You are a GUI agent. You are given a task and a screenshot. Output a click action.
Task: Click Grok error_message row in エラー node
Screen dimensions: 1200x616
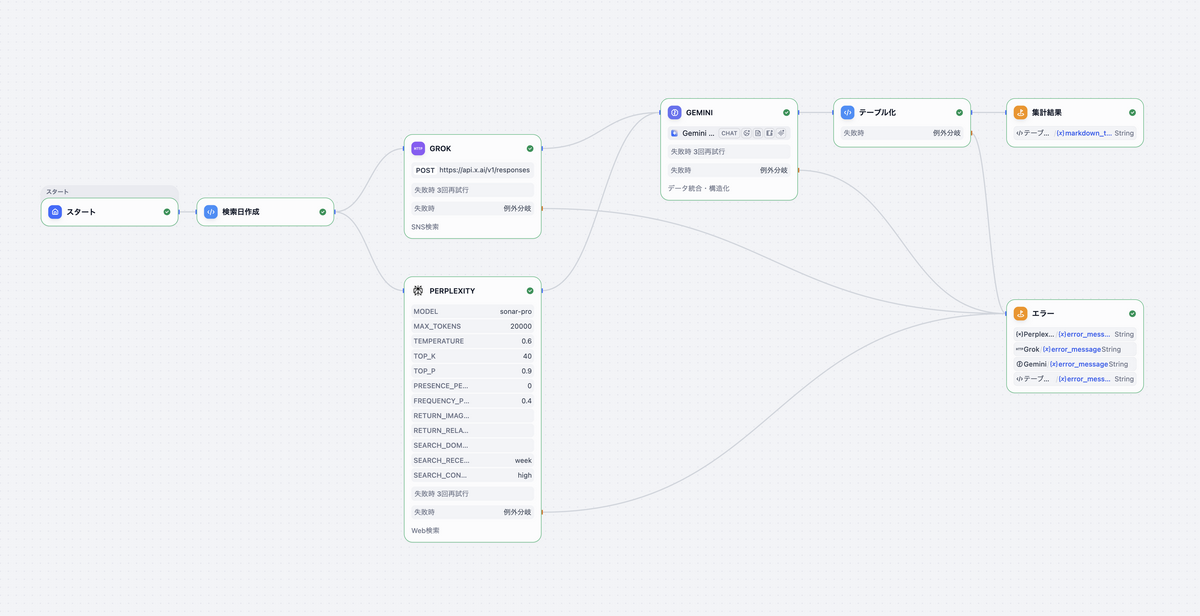click(x=1071, y=349)
